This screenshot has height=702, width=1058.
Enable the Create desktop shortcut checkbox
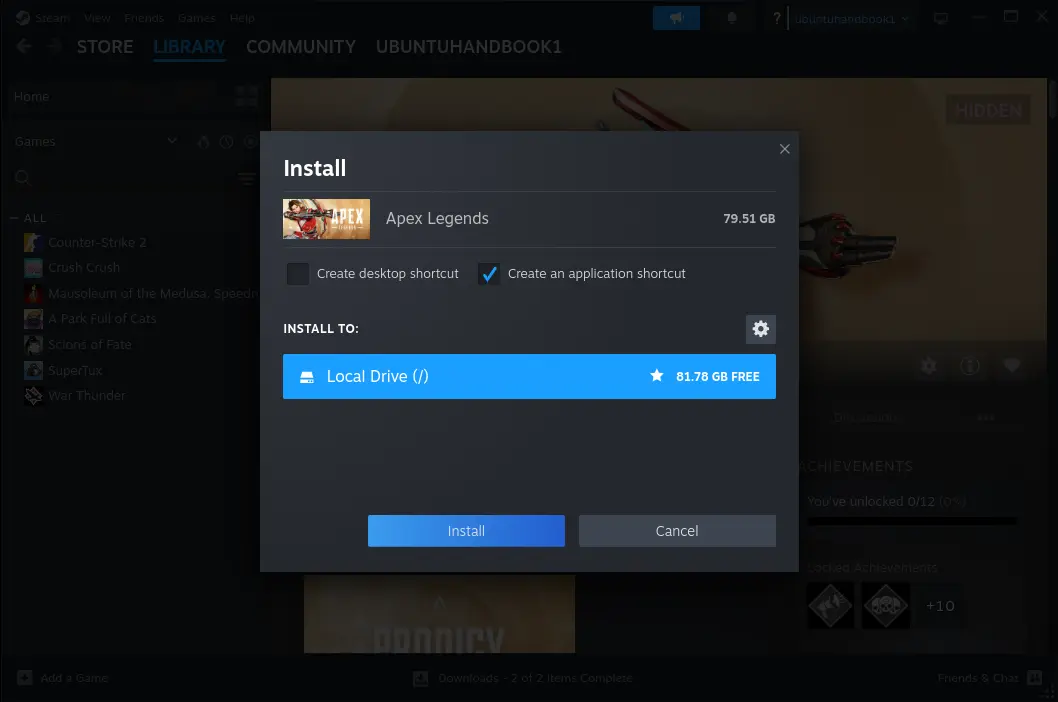click(298, 273)
